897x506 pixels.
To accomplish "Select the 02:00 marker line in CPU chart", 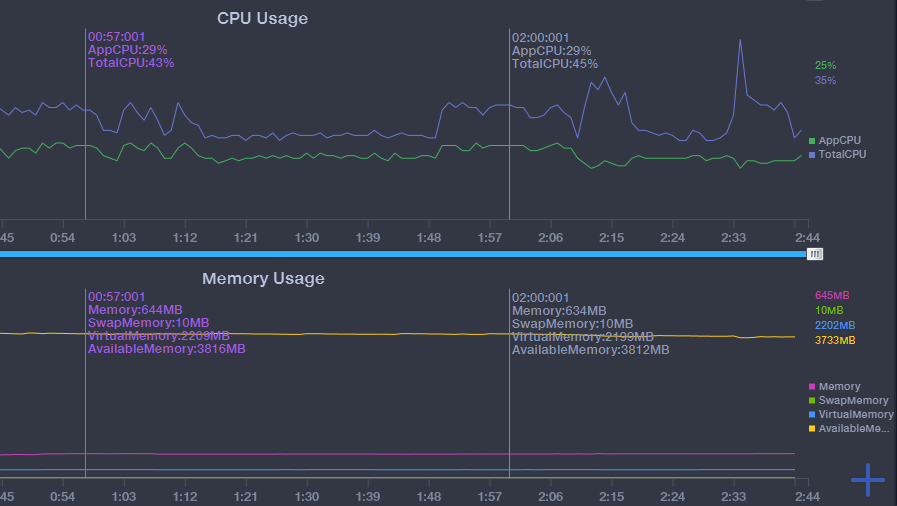I will pos(509,150).
